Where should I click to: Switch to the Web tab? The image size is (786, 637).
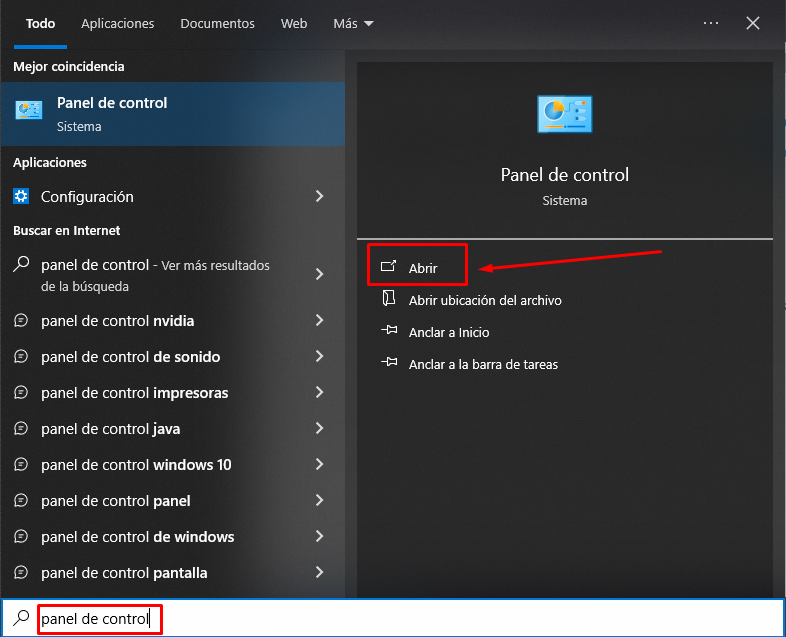coord(294,24)
